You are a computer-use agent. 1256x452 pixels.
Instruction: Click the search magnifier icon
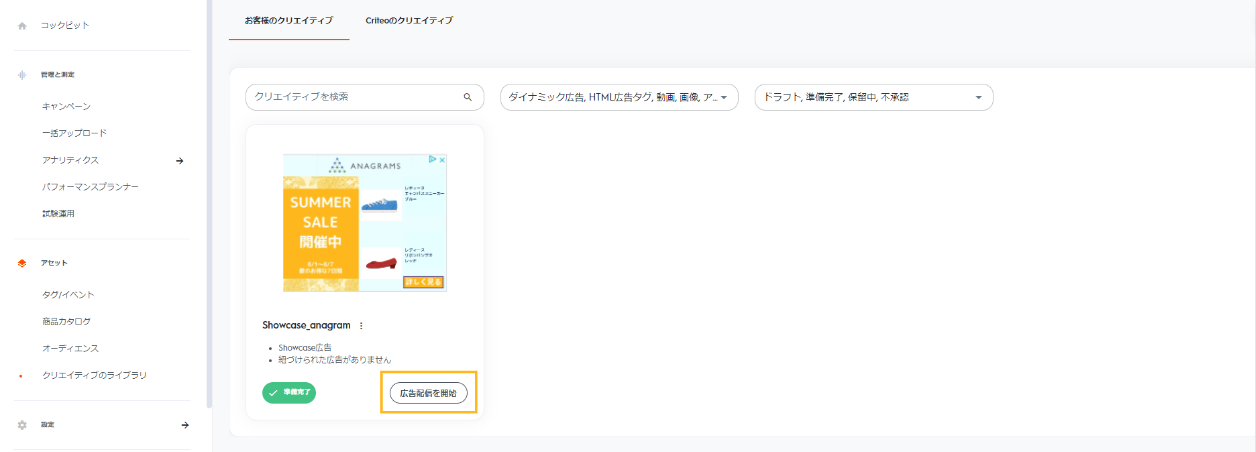pos(467,98)
